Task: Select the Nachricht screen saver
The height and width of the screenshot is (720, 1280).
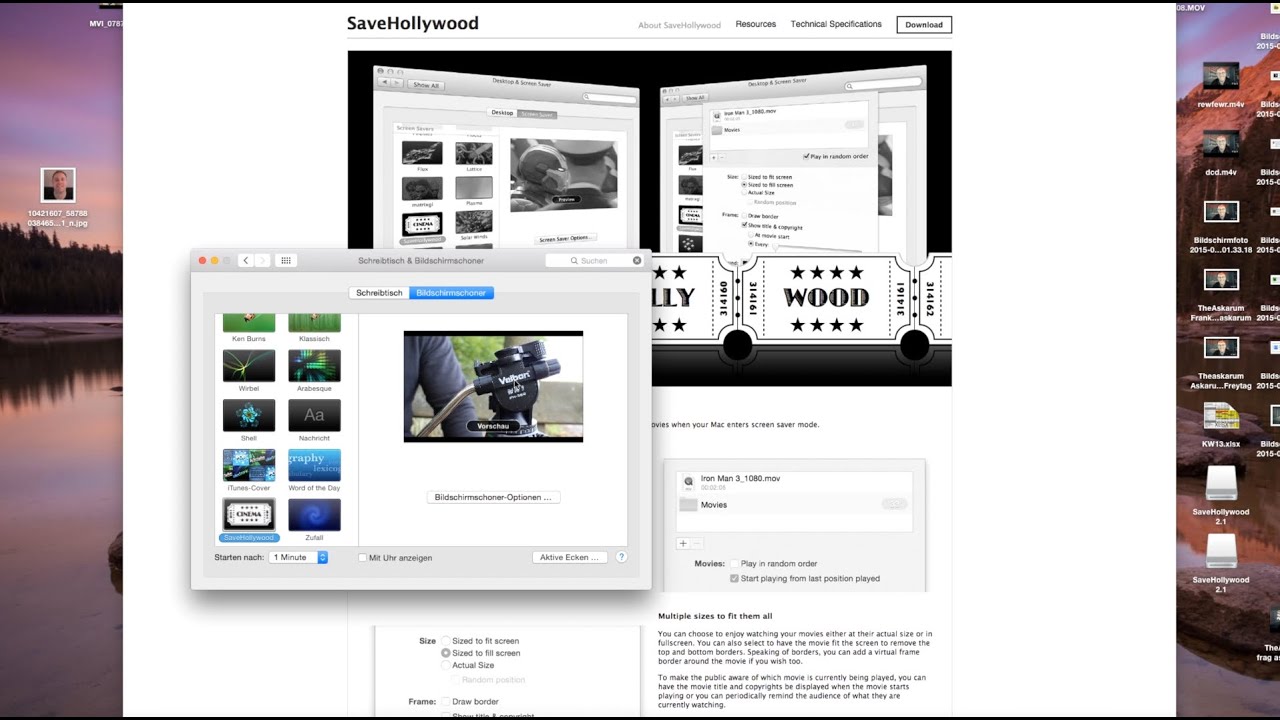Action: click(314, 420)
